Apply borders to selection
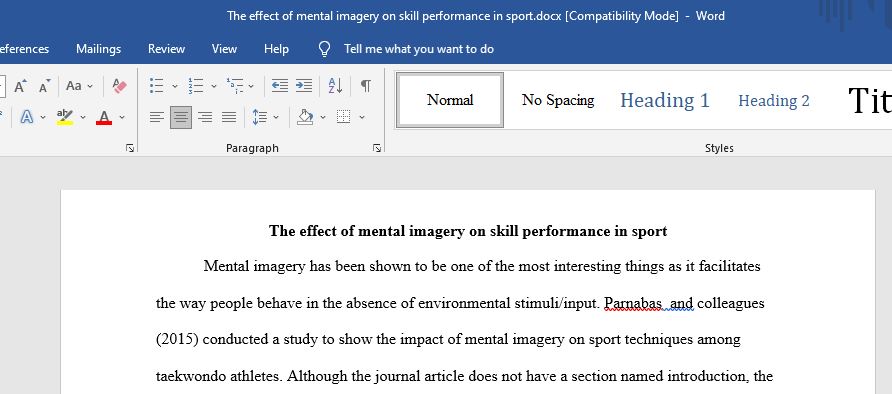 pyautogui.click(x=343, y=117)
